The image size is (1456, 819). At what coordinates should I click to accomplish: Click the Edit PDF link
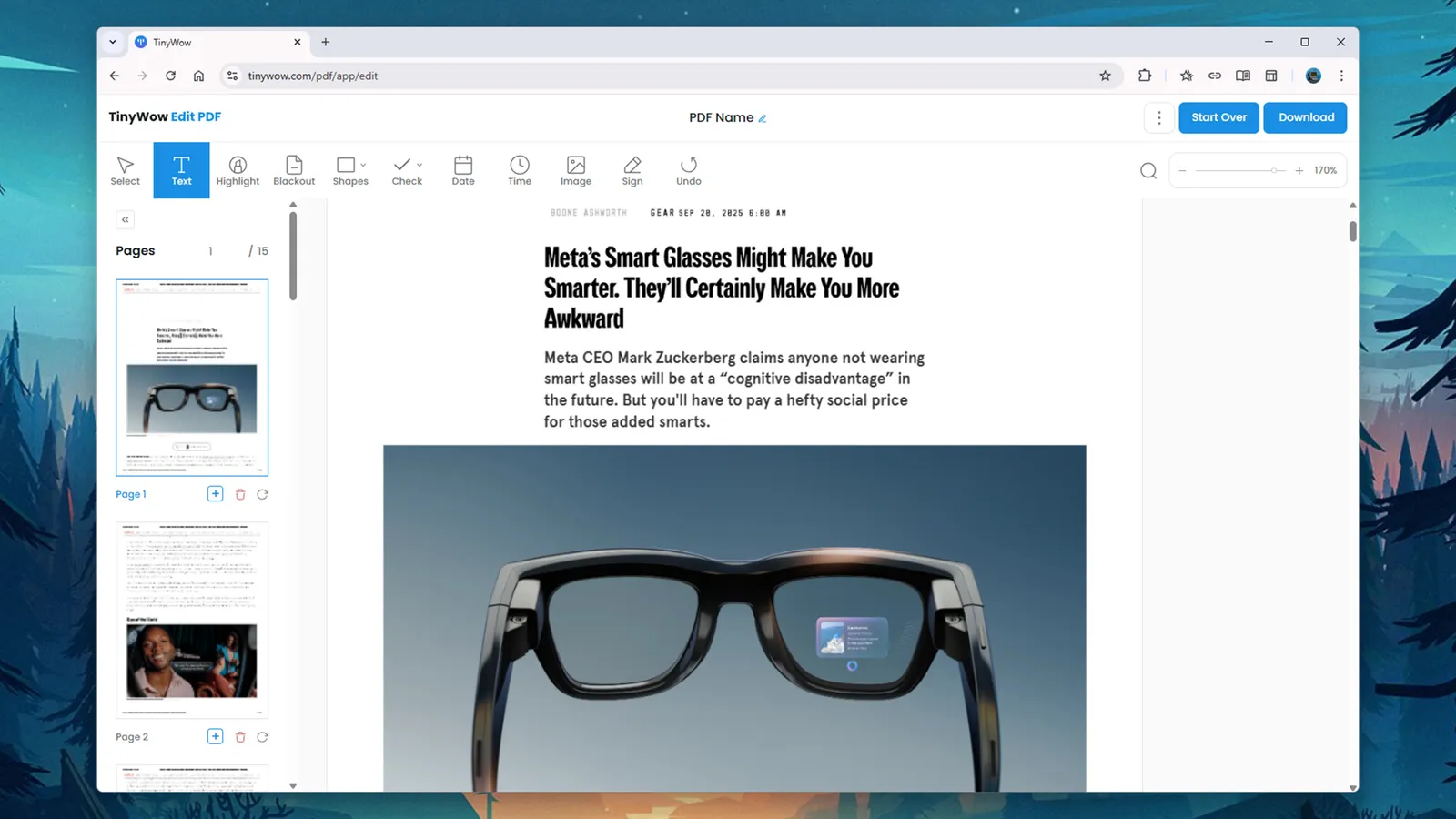coord(196,116)
